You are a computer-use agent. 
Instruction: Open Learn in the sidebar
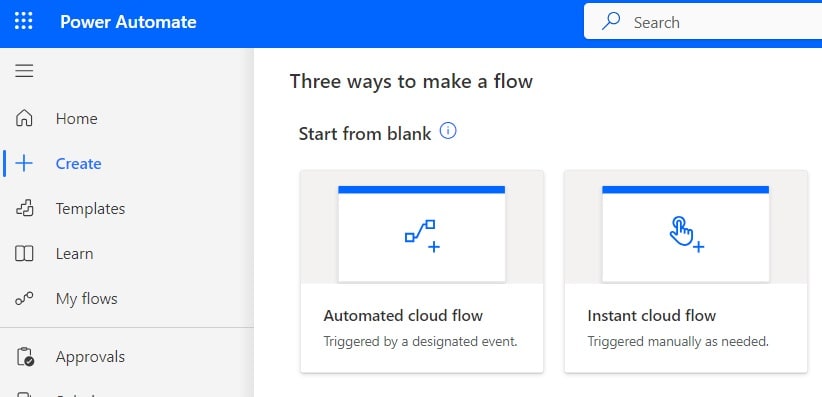pyautogui.click(x=74, y=254)
